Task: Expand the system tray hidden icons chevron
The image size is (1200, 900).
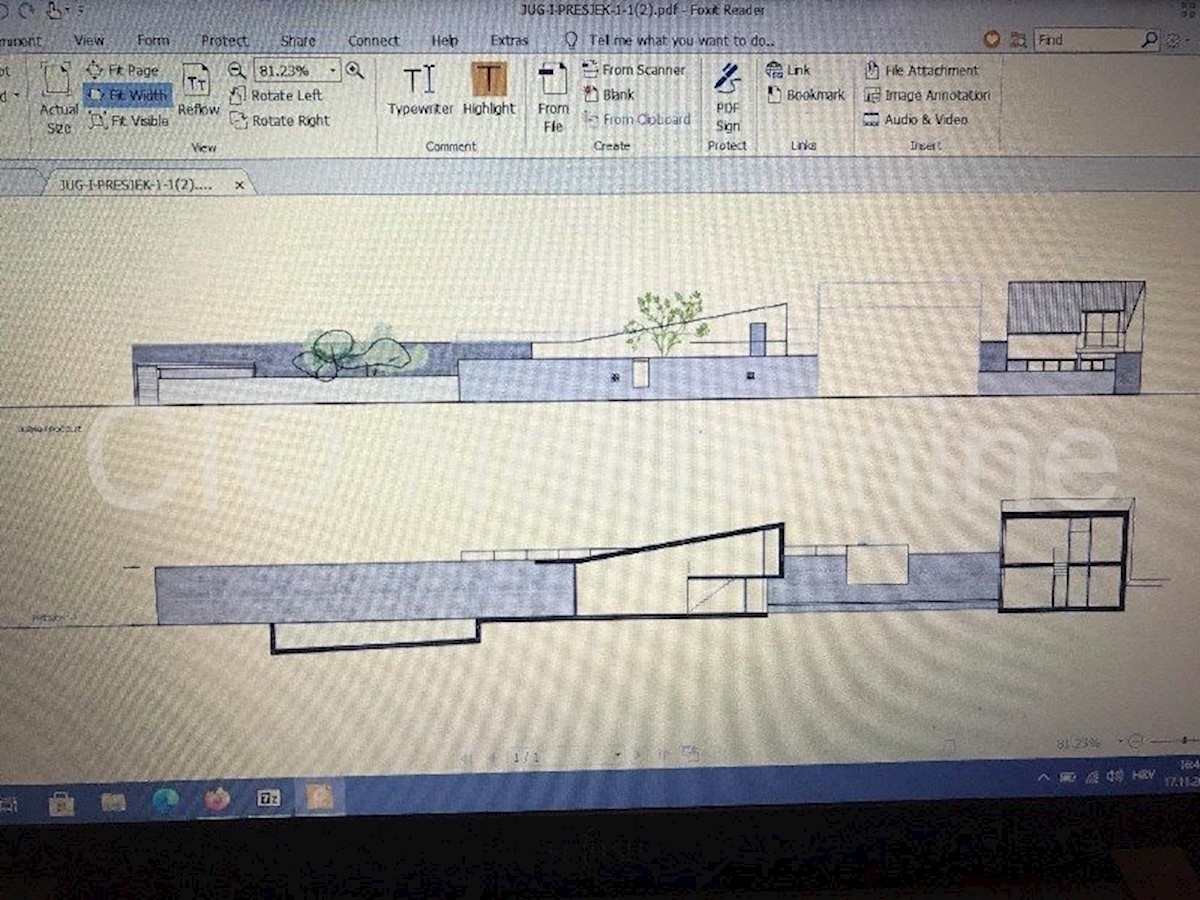Action: pyautogui.click(x=1043, y=777)
